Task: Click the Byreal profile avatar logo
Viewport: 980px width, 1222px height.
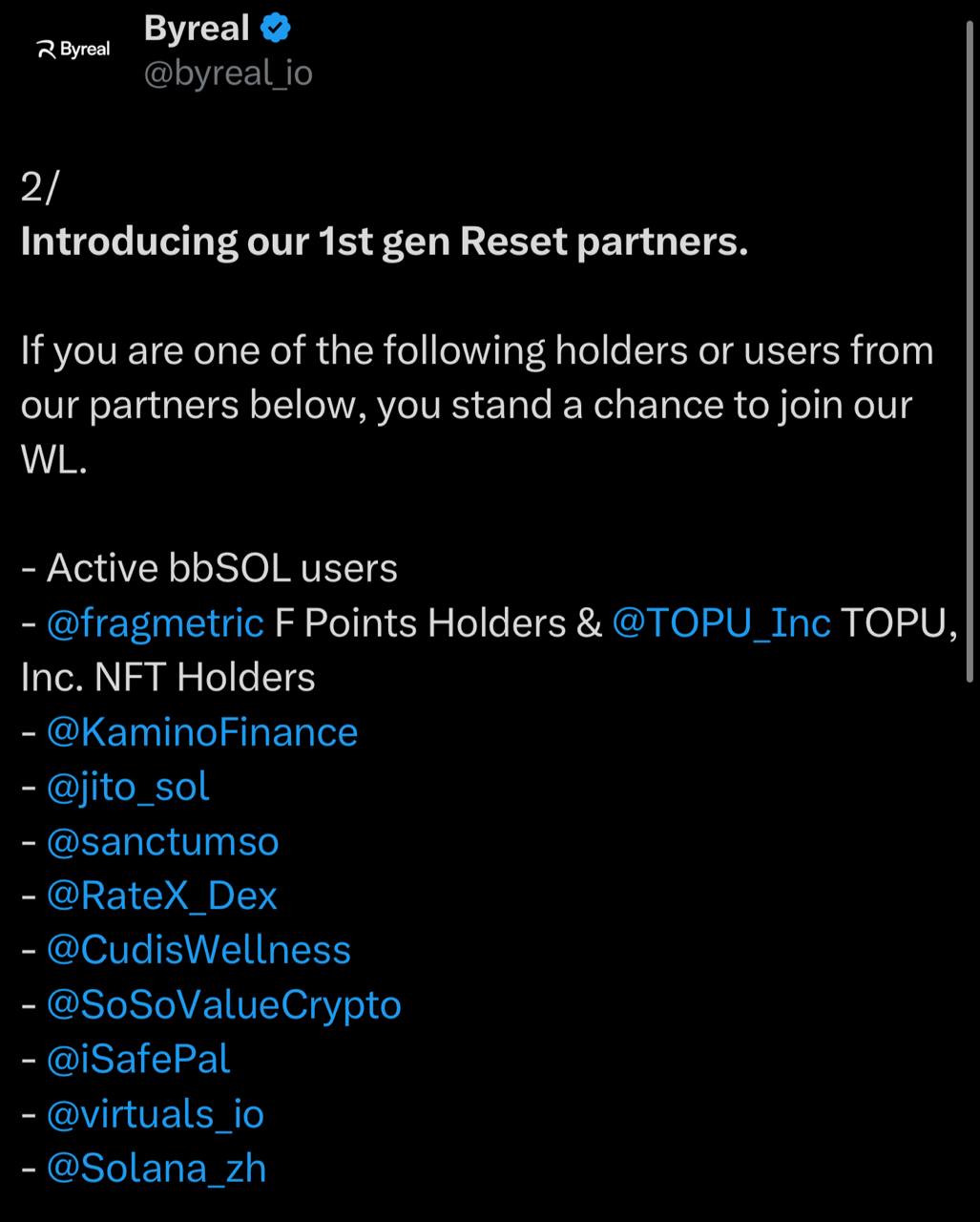Action: [x=73, y=49]
